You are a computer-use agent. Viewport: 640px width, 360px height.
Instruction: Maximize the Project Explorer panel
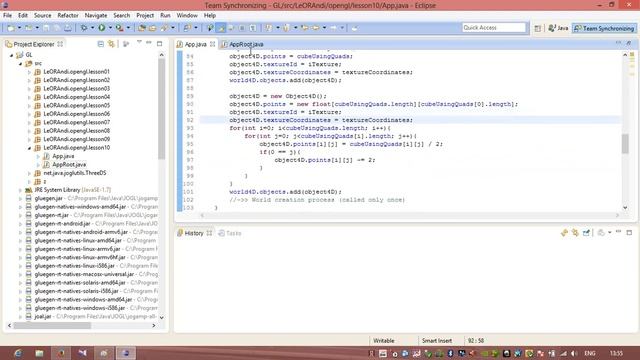(x=160, y=43)
